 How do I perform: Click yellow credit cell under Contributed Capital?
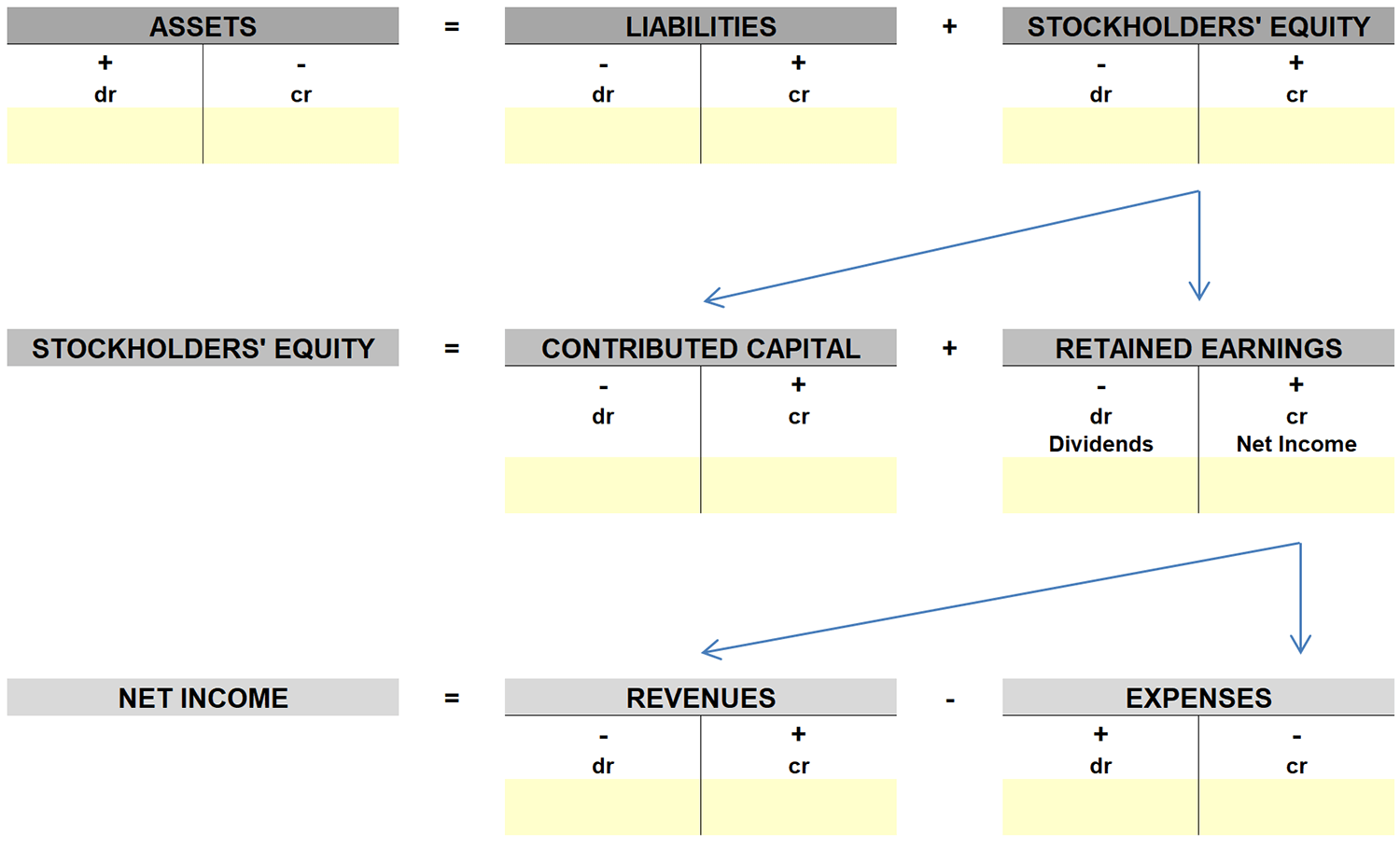point(799,485)
